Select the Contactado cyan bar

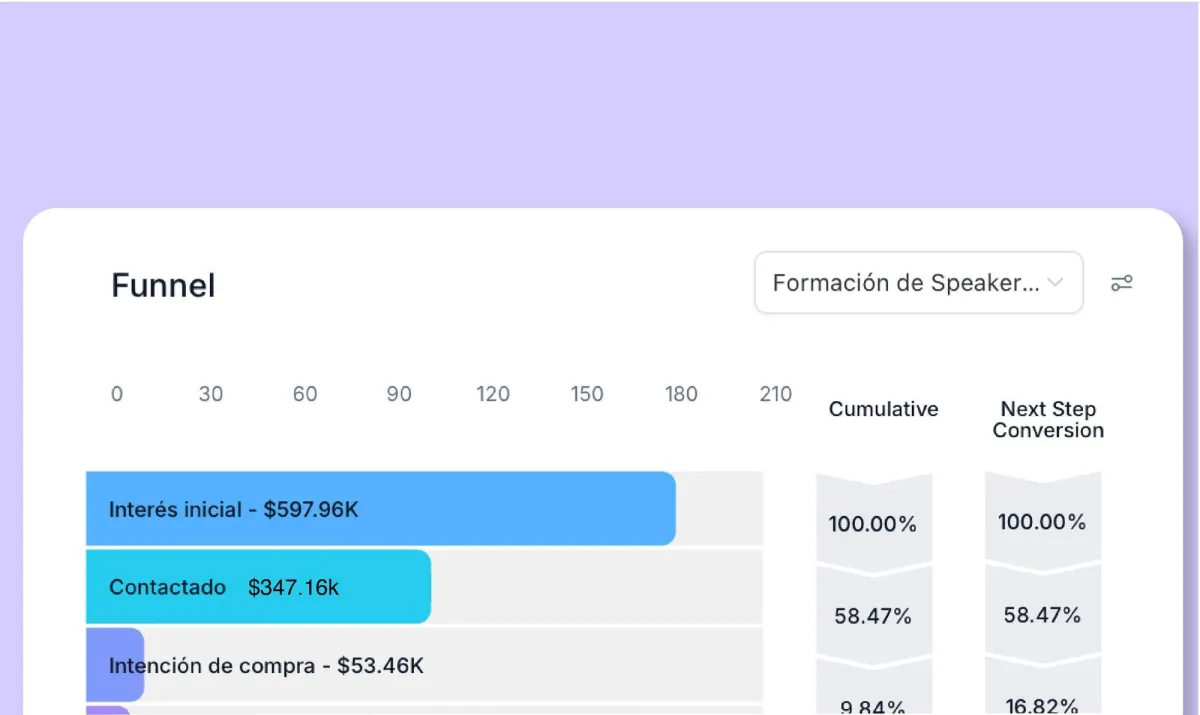[259, 587]
